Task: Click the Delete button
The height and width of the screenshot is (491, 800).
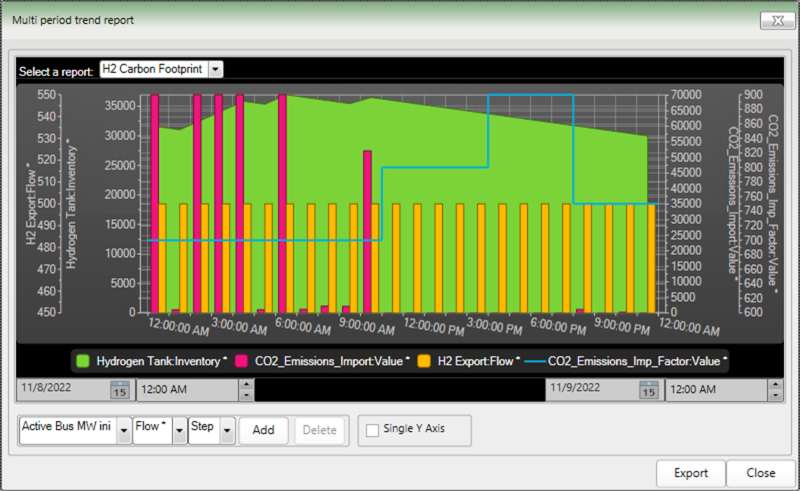Action: tap(319, 430)
